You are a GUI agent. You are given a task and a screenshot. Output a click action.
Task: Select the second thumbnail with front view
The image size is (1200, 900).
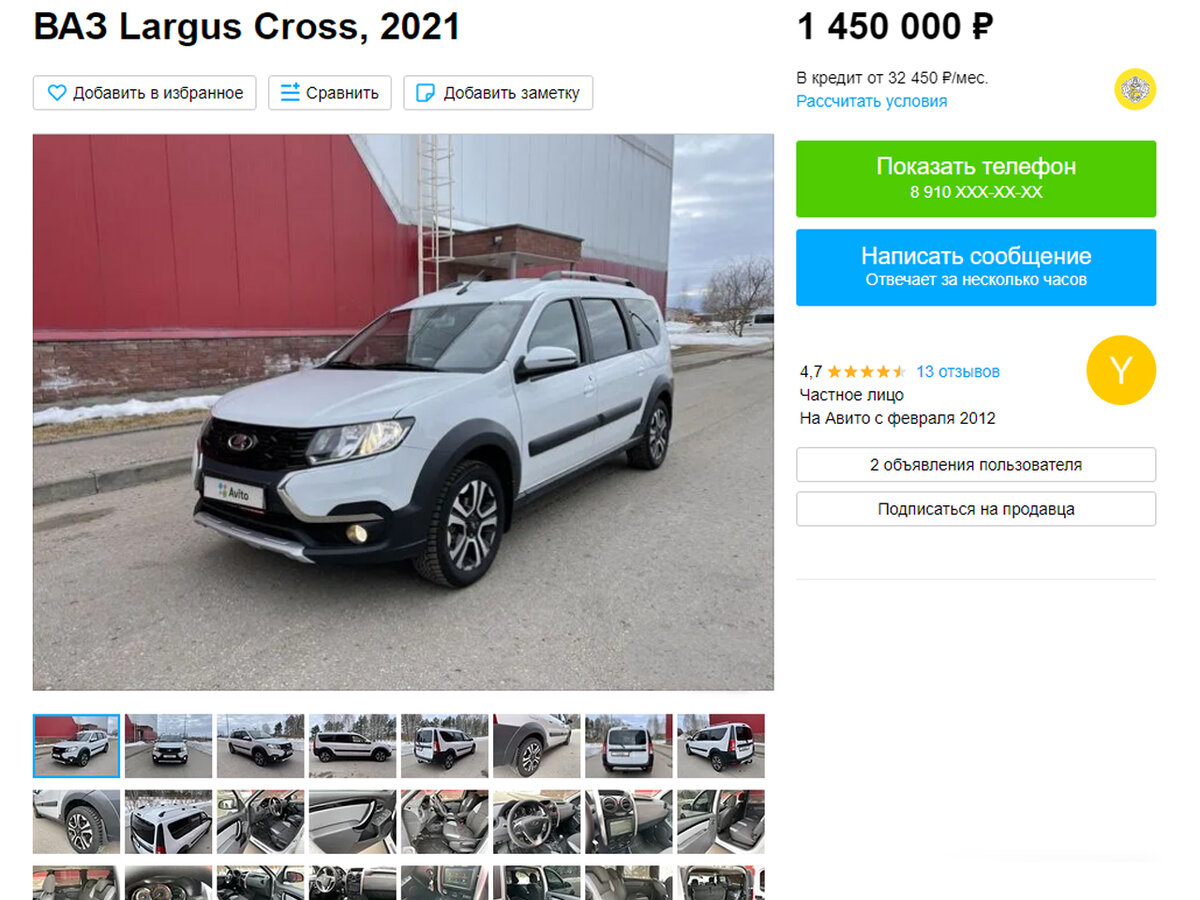[168, 746]
